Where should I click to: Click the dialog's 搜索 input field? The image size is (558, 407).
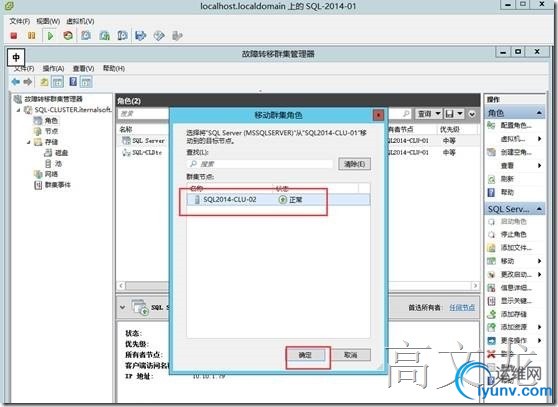pos(260,164)
